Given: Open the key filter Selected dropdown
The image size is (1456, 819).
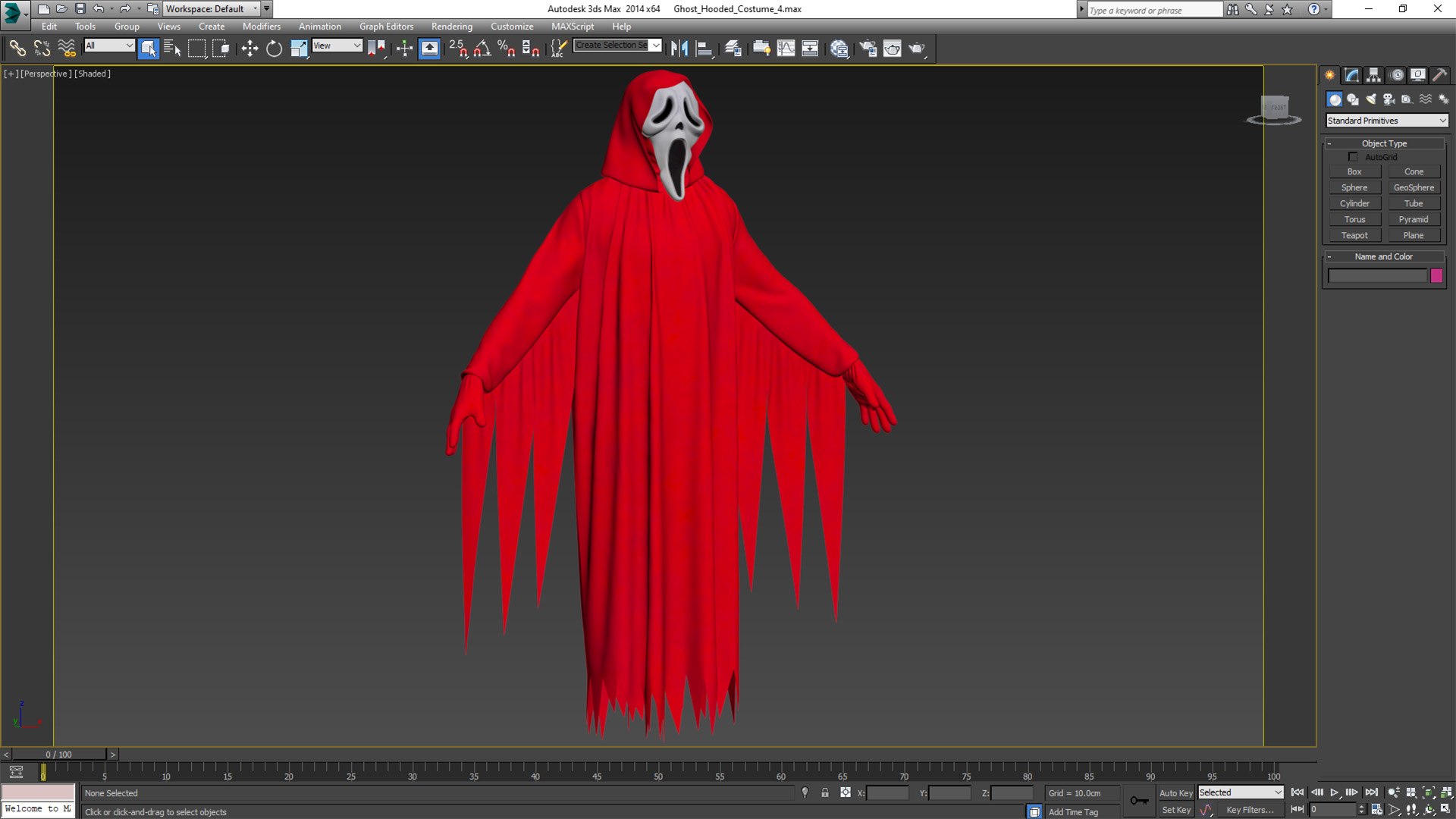Looking at the screenshot, I should (1241, 792).
